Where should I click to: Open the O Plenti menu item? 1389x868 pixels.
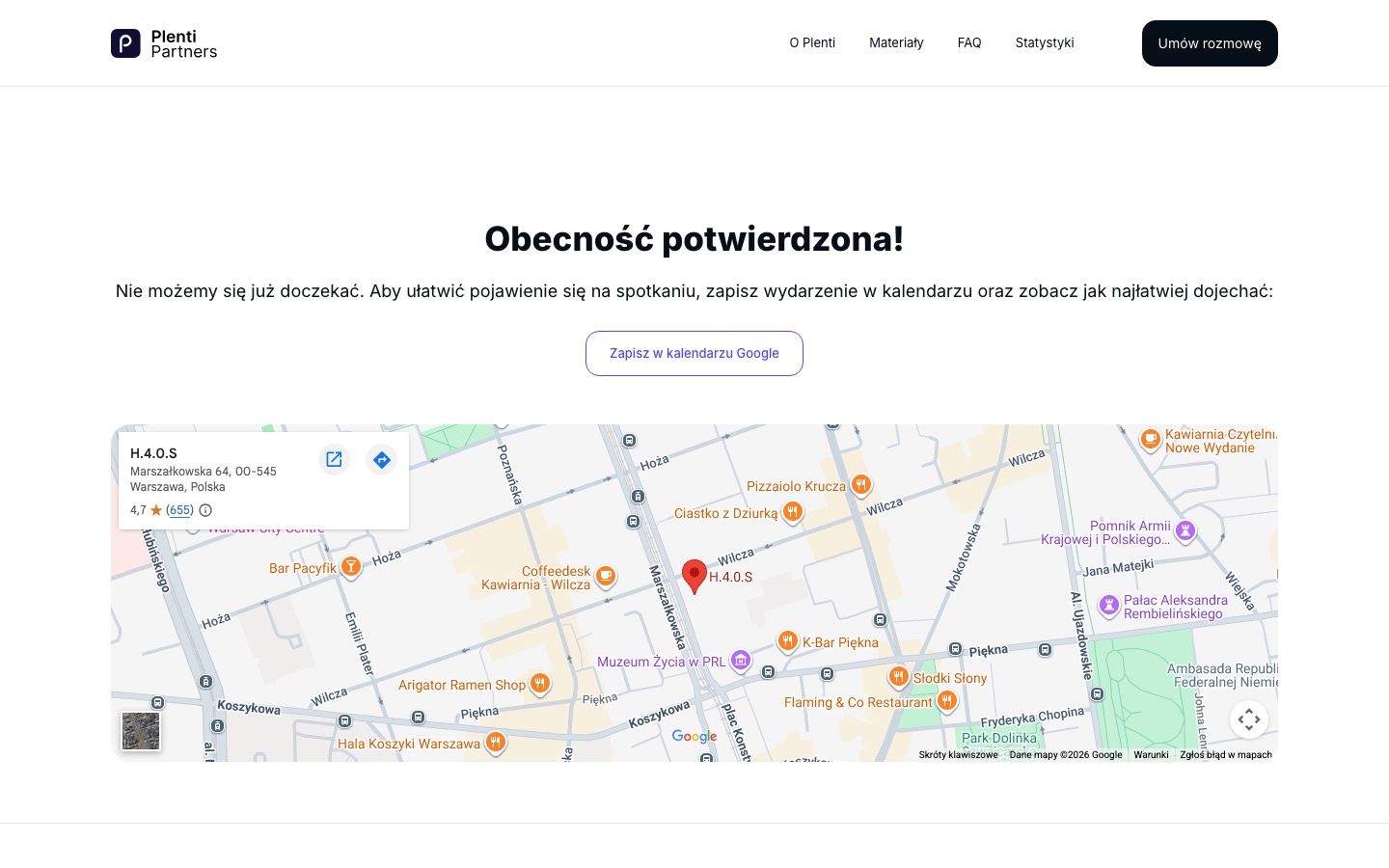(812, 42)
